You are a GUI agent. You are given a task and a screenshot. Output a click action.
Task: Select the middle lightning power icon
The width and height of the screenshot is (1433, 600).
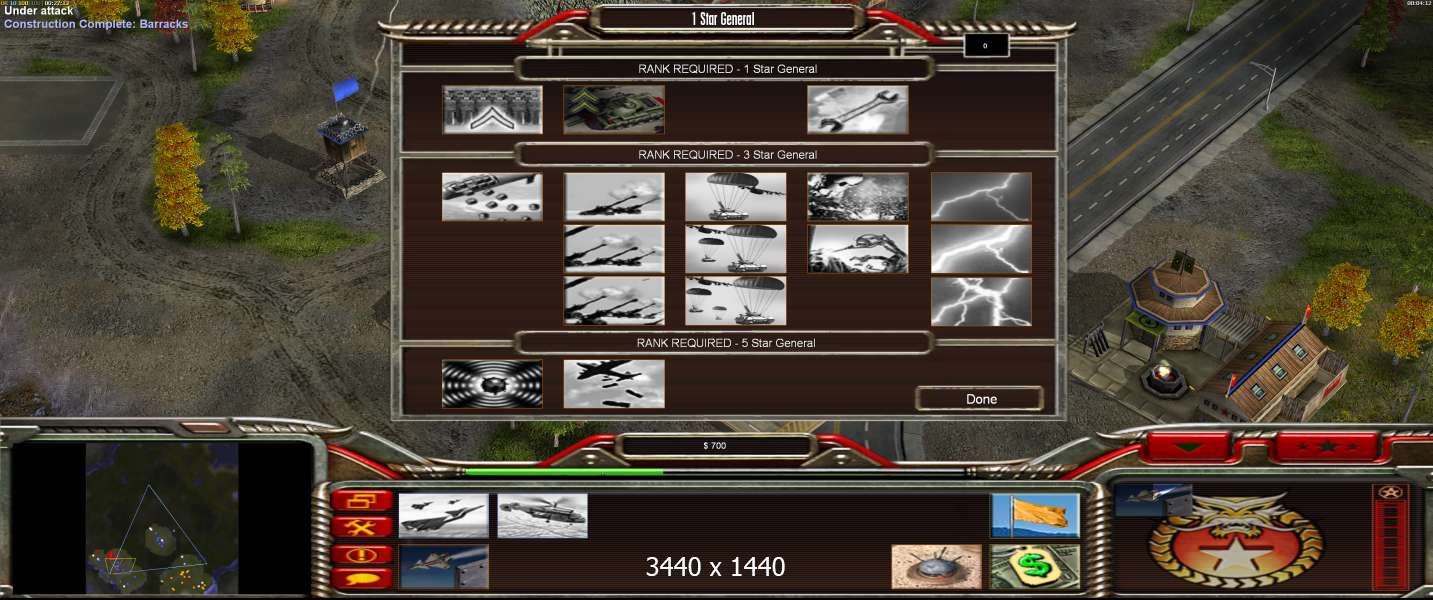tap(981, 249)
